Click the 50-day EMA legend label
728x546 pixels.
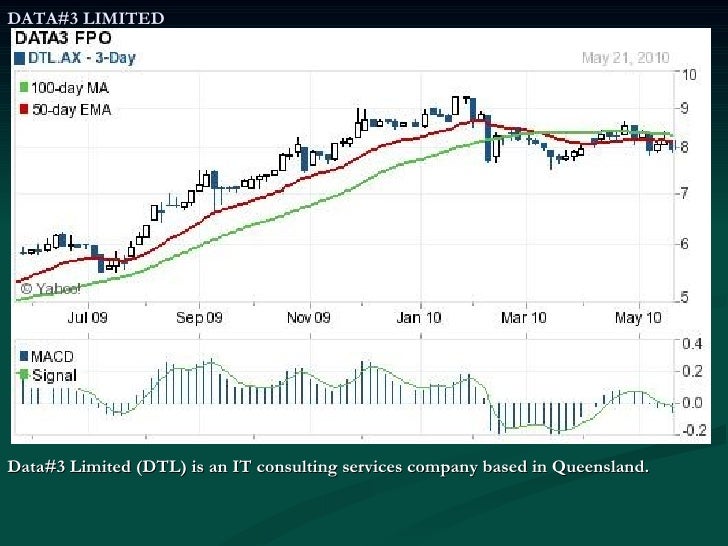tap(72, 110)
